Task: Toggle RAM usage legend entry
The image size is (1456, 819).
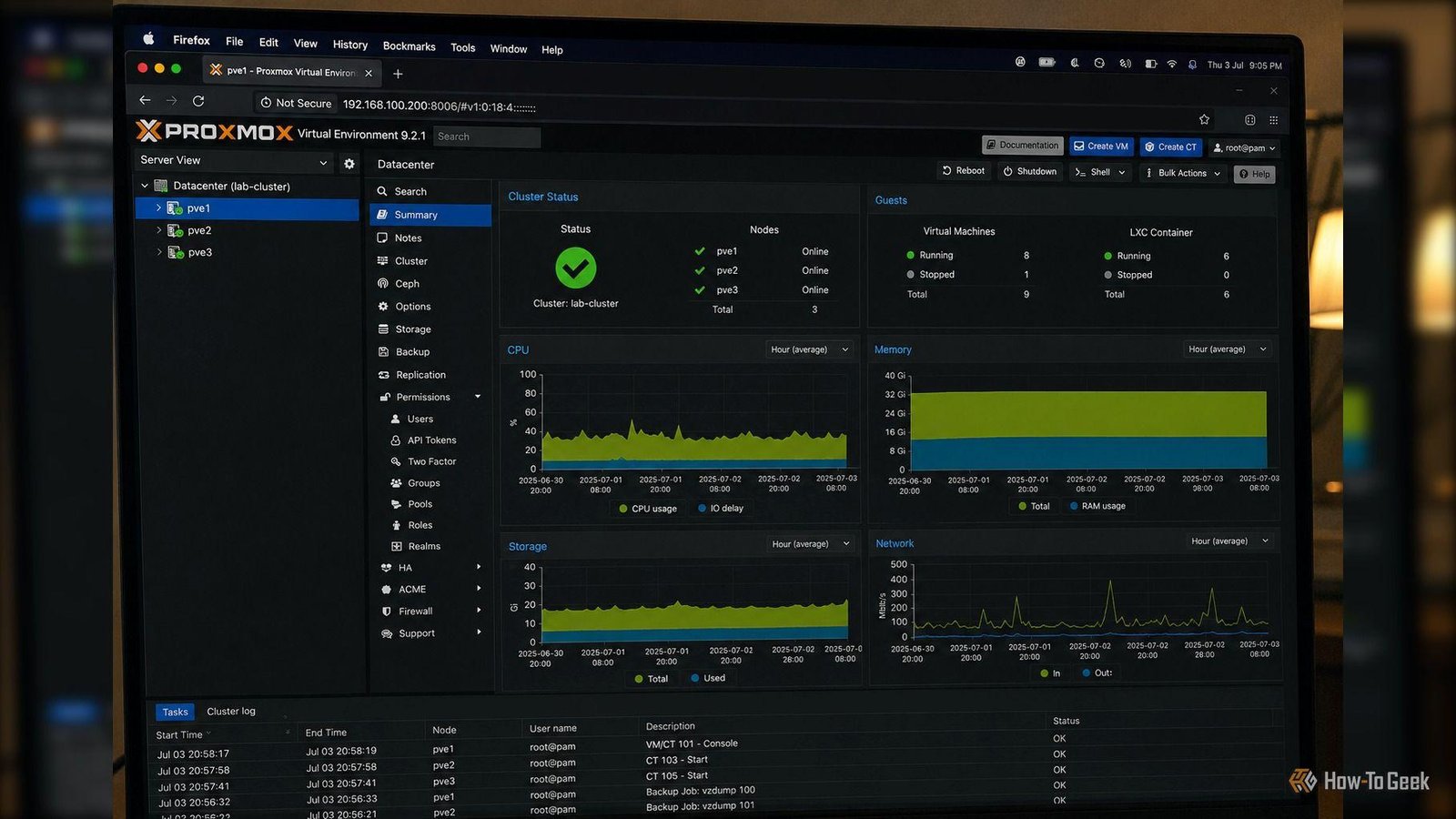Action: 1097,506
